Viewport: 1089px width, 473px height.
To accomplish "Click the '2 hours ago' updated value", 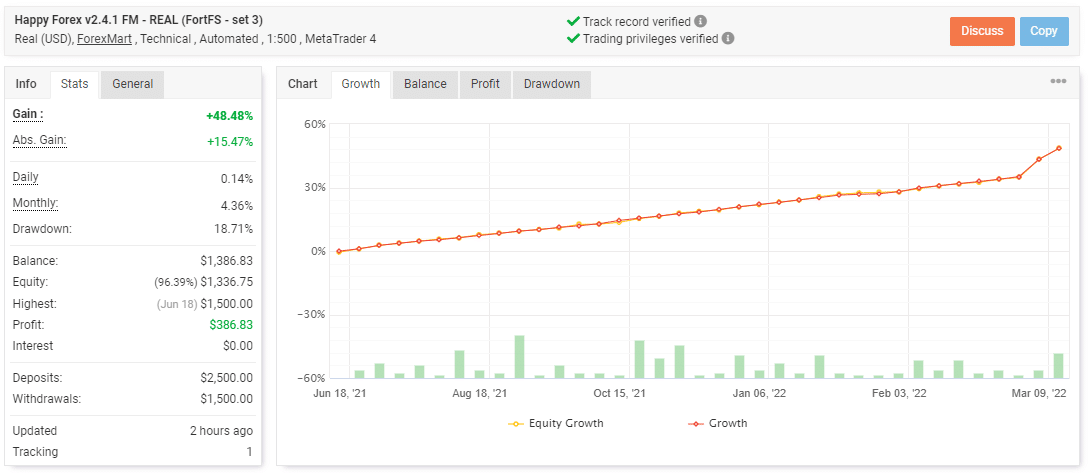I will (222, 431).
